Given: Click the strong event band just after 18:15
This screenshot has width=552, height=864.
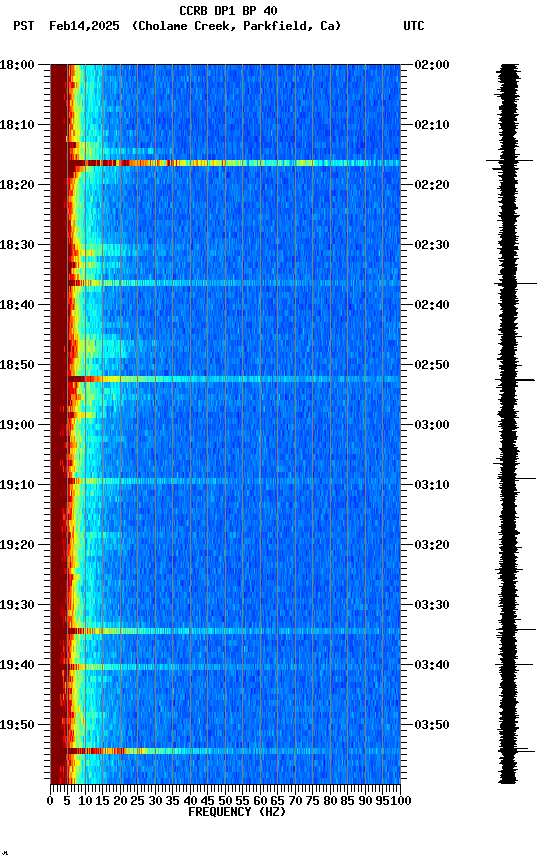Looking at the screenshot, I should click(234, 163).
